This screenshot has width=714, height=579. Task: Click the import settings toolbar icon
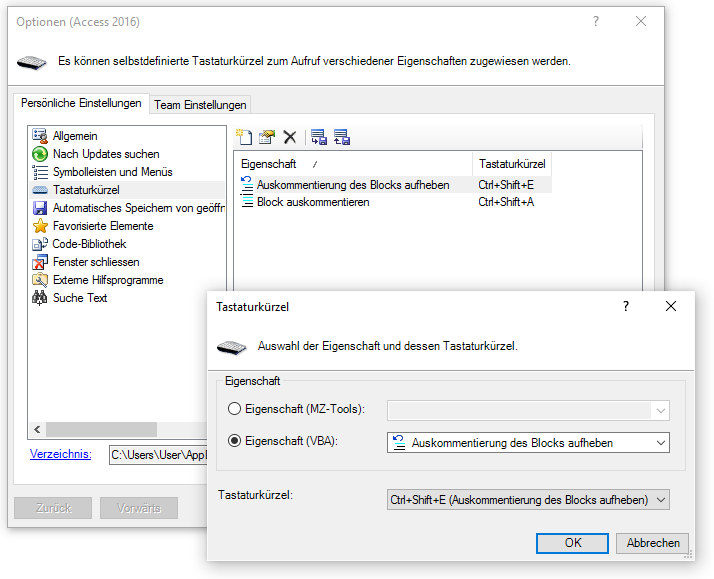(319, 137)
